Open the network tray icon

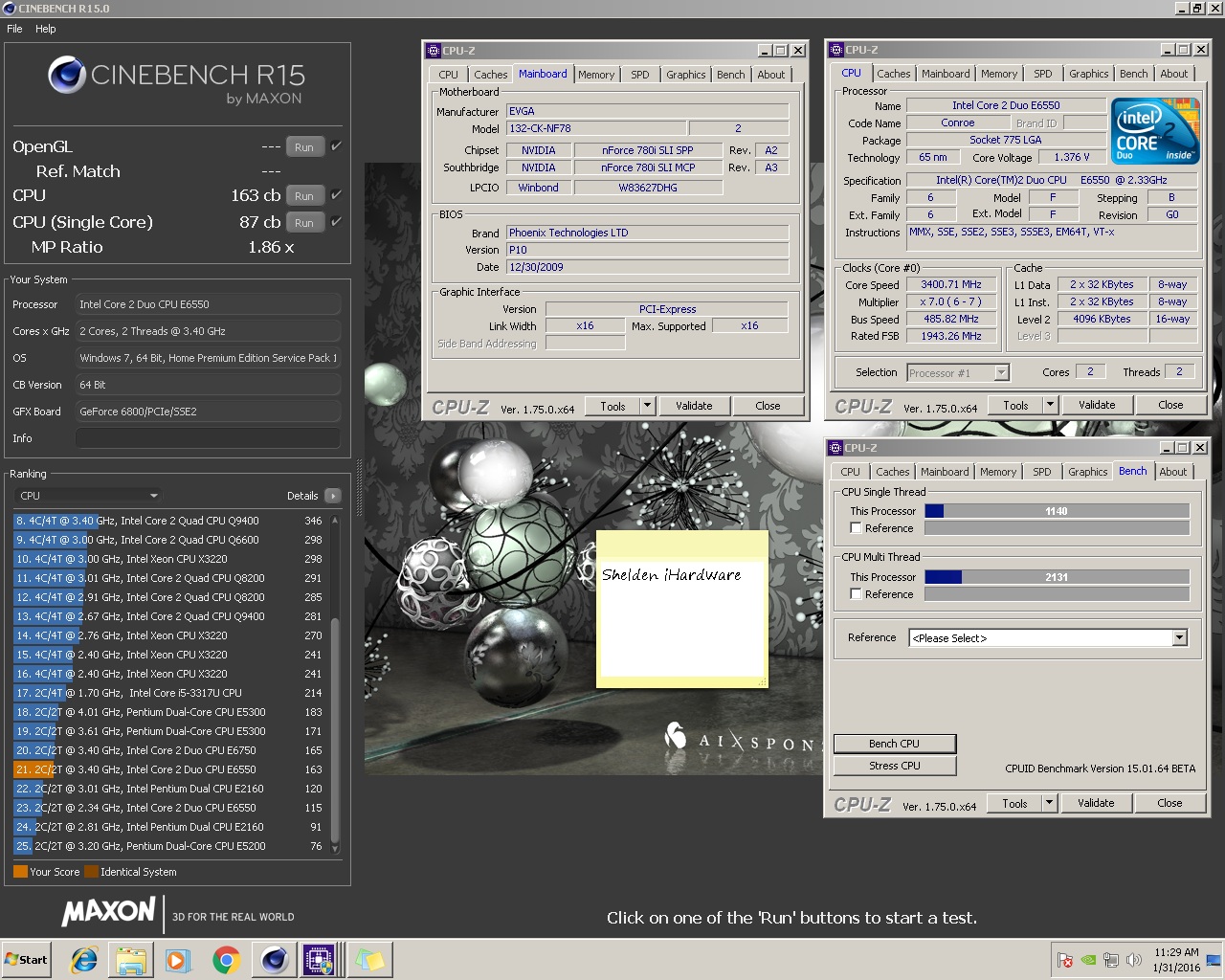(x=1111, y=960)
